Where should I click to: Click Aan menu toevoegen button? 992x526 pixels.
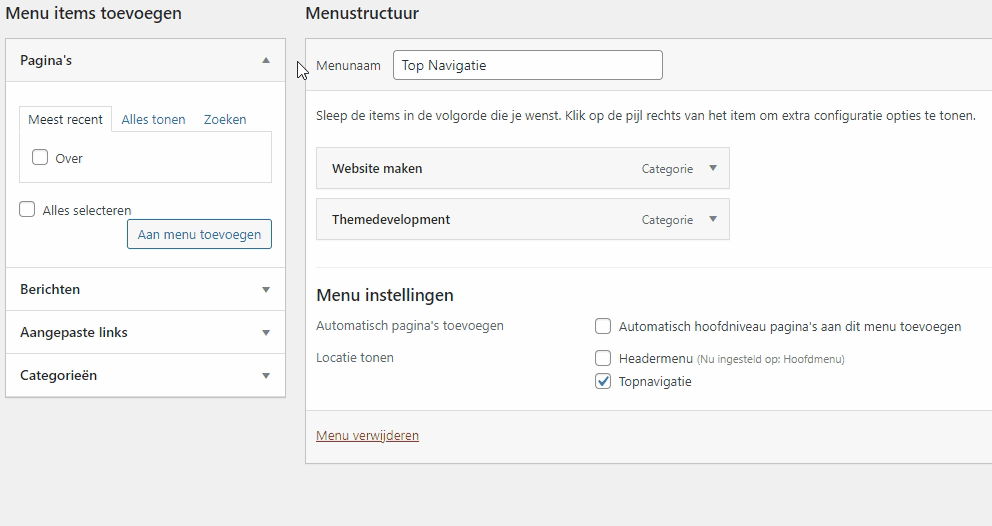(199, 234)
